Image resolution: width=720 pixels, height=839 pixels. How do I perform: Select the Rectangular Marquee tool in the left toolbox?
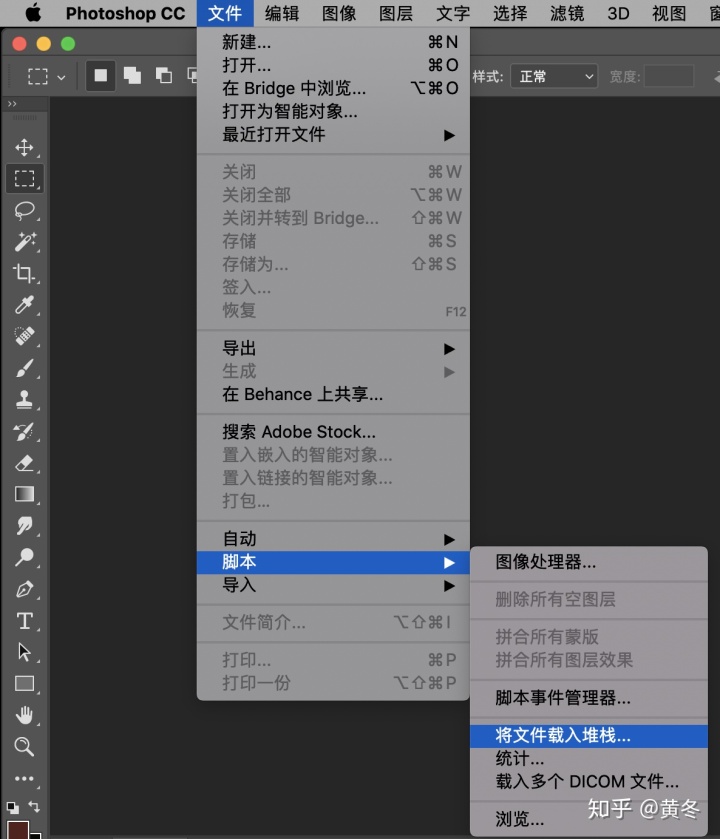pos(24,178)
